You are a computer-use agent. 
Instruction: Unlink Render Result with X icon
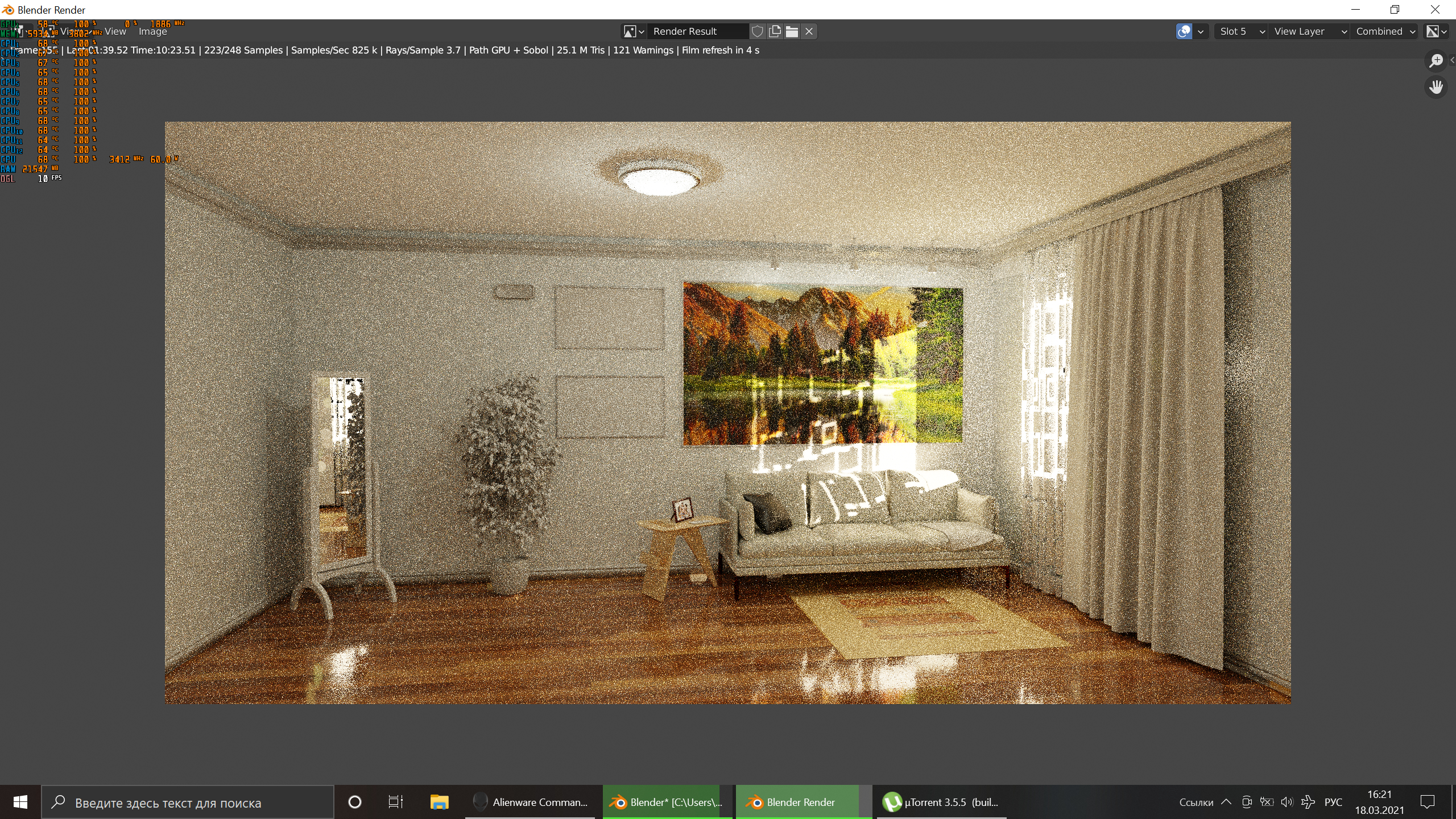[809, 31]
